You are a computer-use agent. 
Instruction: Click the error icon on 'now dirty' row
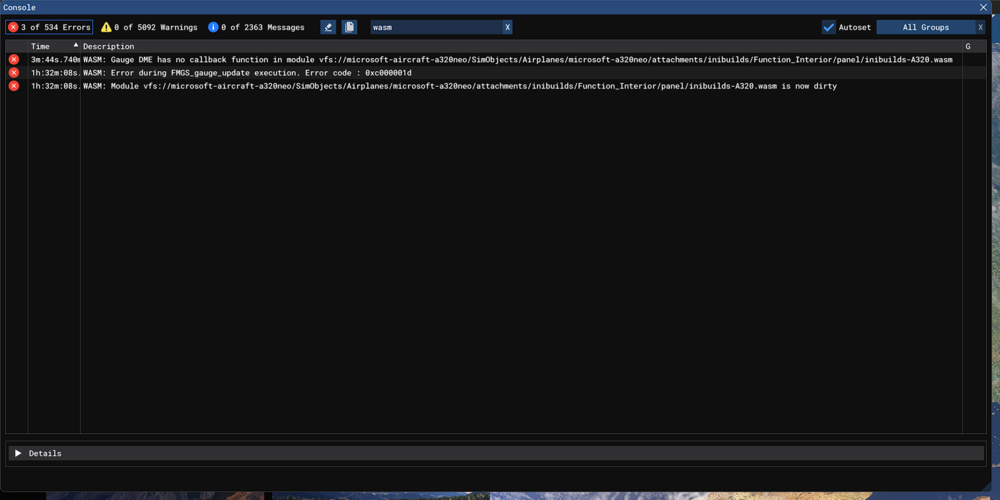(x=13, y=85)
